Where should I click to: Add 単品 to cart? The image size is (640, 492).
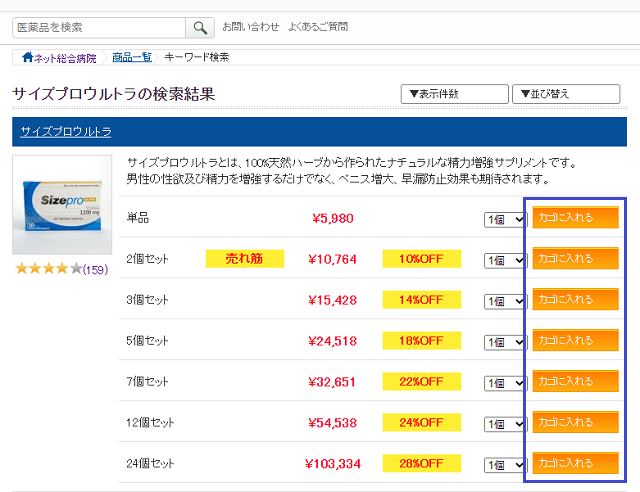[576, 218]
